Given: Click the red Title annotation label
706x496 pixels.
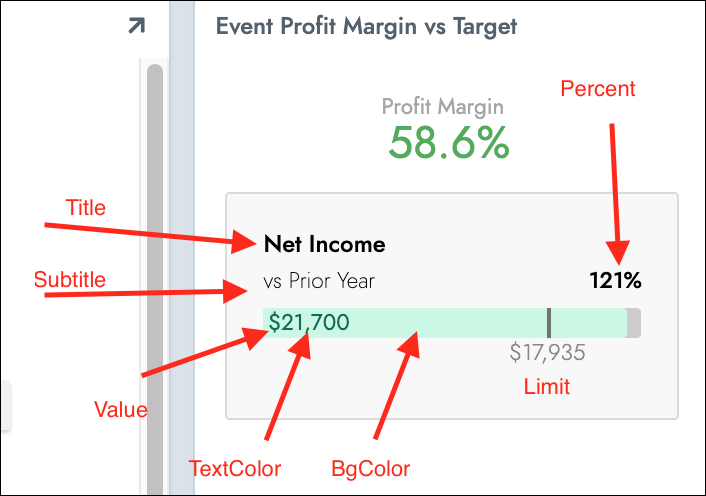Looking at the screenshot, I should tap(86, 208).
